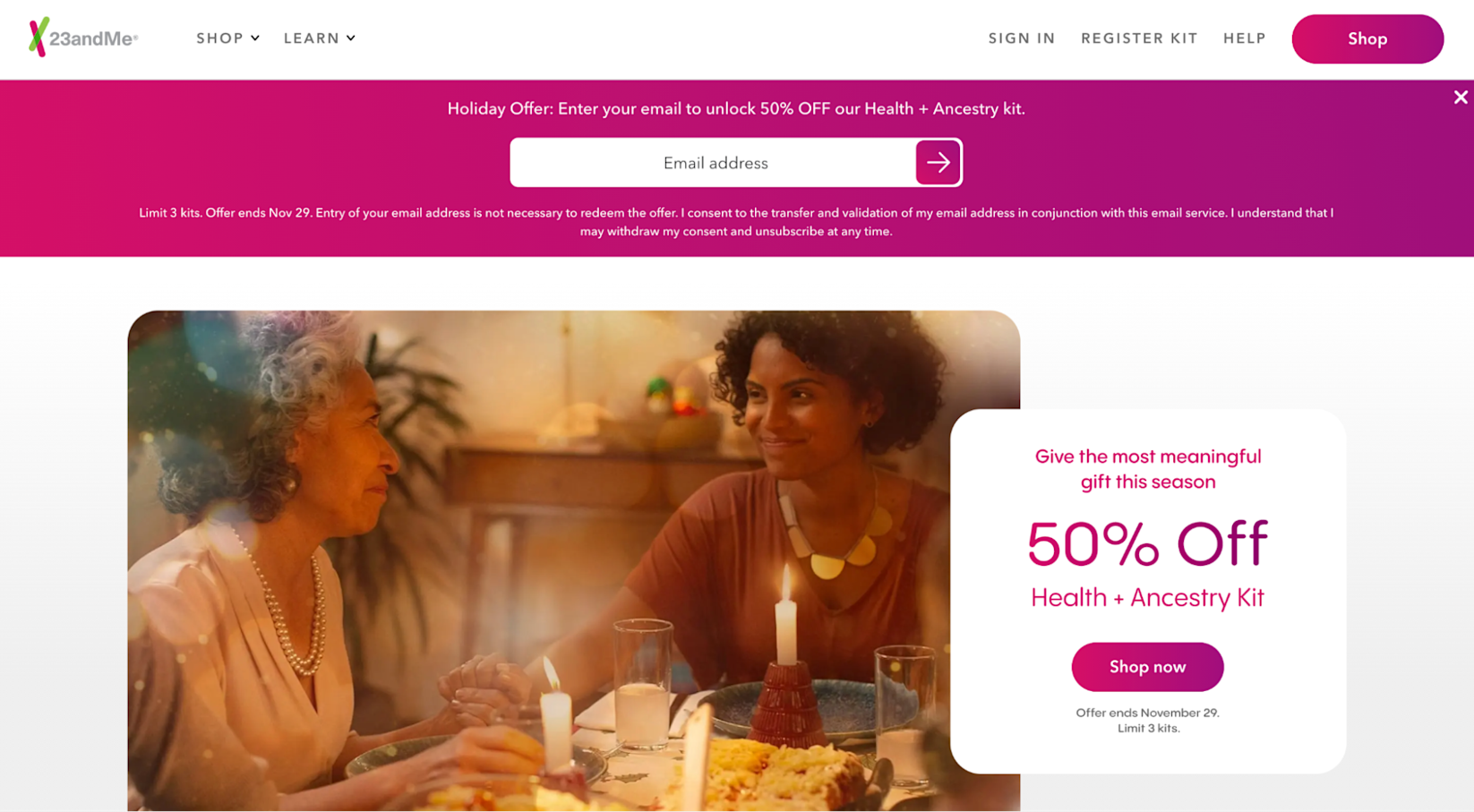Open the HELP link
Image resolution: width=1474 pixels, height=812 pixels.
tap(1245, 38)
